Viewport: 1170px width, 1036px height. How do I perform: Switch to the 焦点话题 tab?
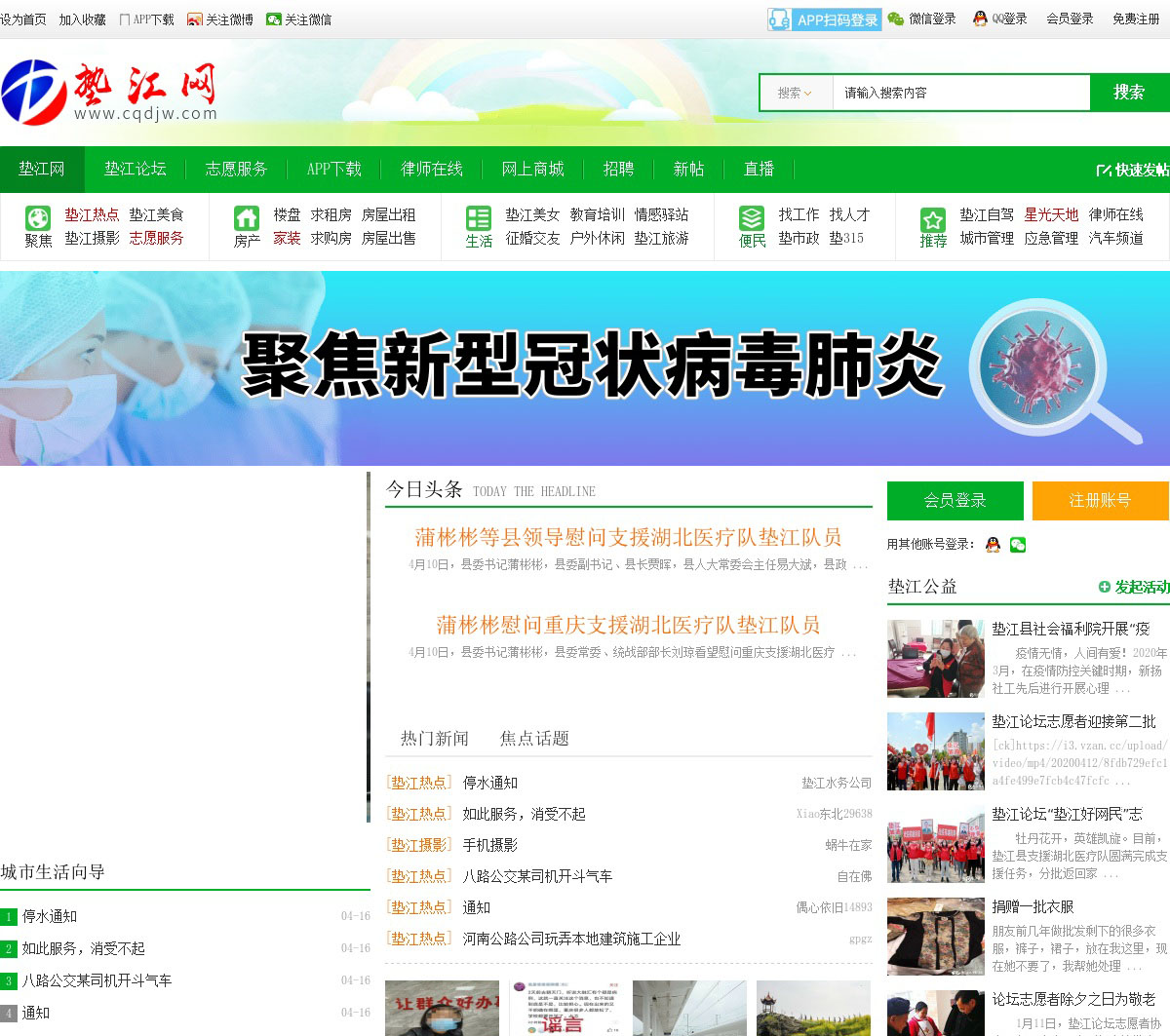click(534, 739)
